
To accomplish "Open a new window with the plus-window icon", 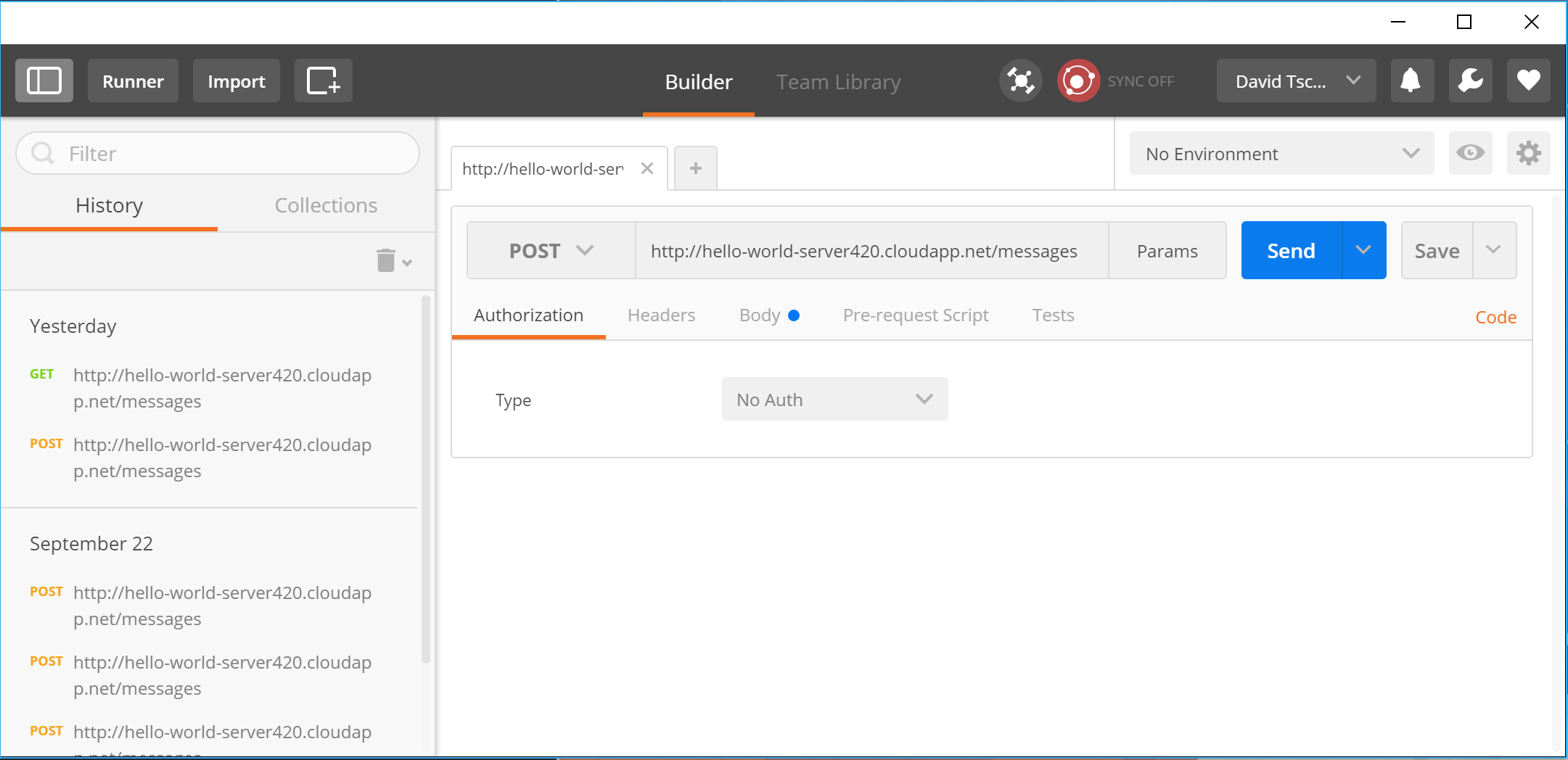I will tap(324, 80).
